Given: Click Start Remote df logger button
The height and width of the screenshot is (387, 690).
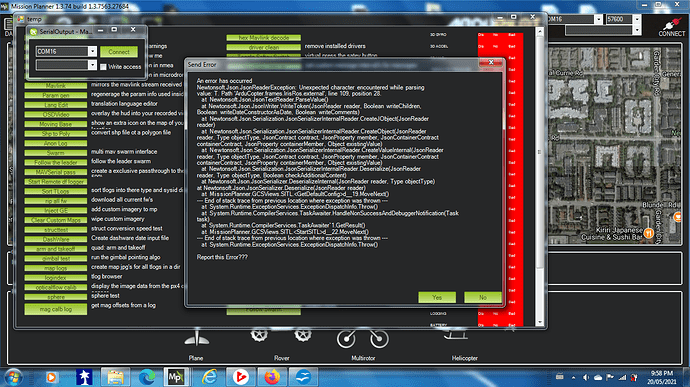Looking at the screenshot, I should pos(56,182).
